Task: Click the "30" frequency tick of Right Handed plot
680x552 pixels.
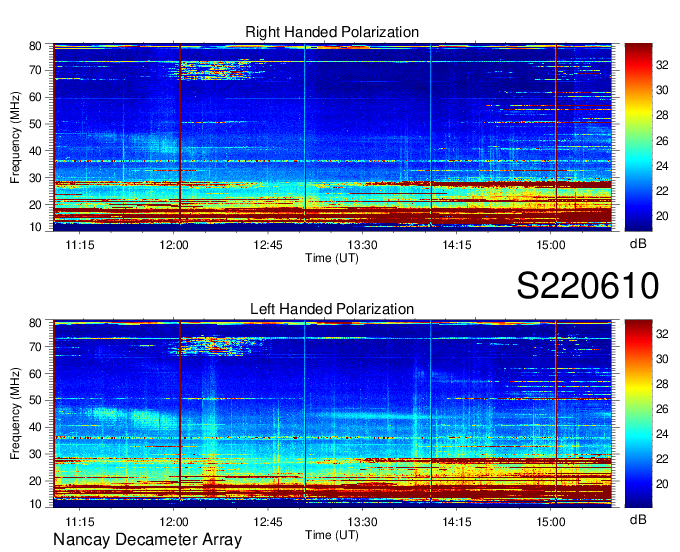Action: (x=35, y=178)
